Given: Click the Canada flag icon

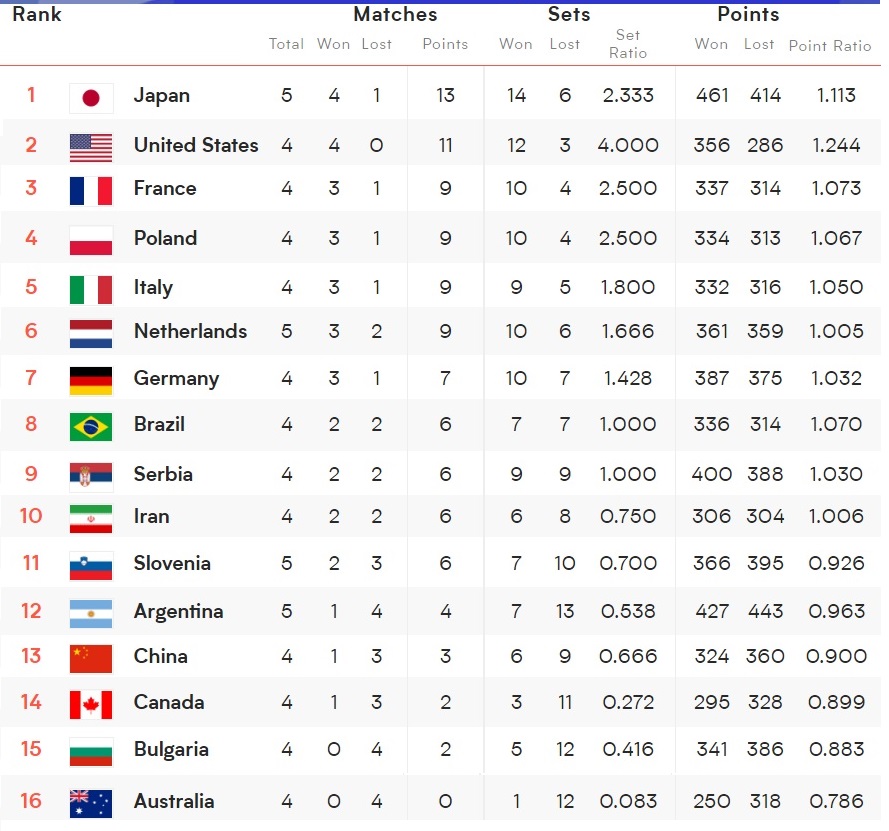Looking at the screenshot, I should click(91, 704).
